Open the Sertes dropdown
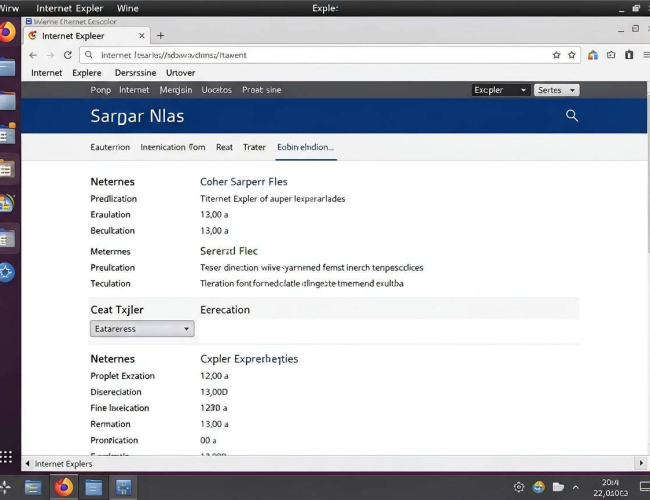Screen dimensions: 650x500 (556, 90)
